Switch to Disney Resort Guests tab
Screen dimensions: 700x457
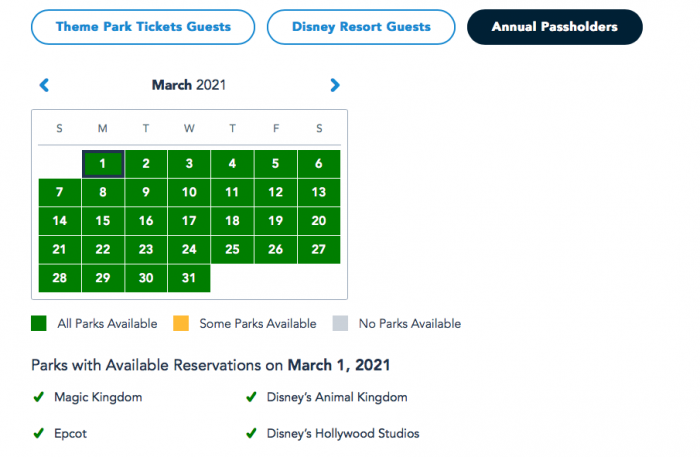361,26
